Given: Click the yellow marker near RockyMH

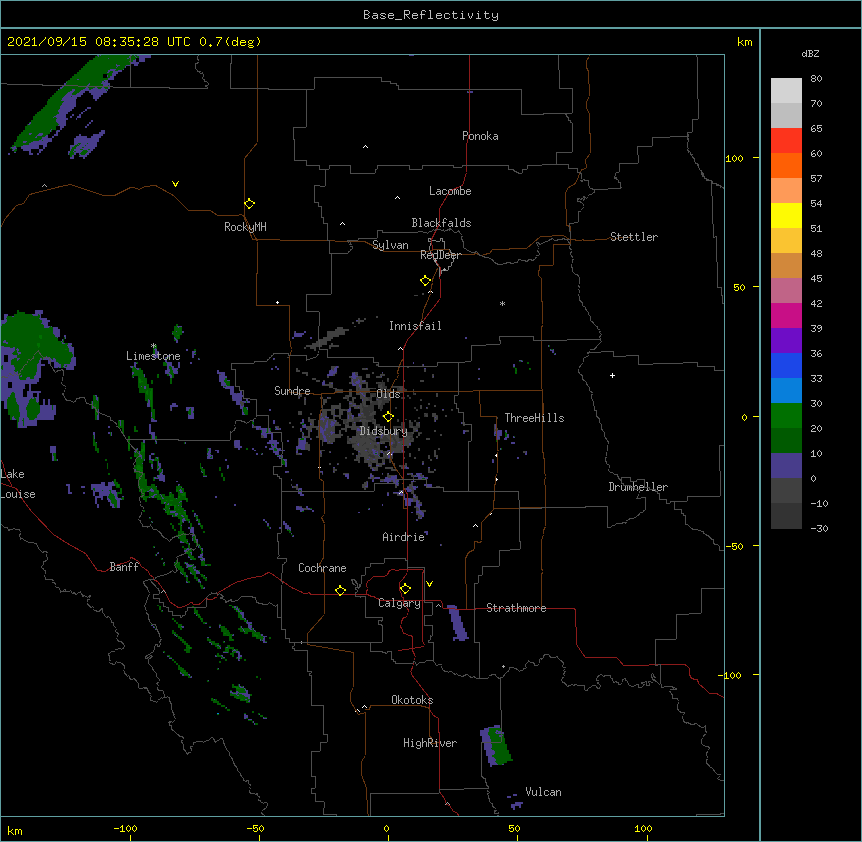Looking at the screenshot, I should [x=249, y=203].
